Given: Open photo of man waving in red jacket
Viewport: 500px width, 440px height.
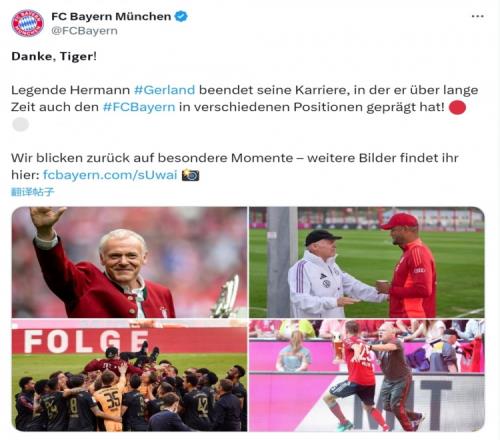Looking at the screenshot, I should tap(129, 262).
